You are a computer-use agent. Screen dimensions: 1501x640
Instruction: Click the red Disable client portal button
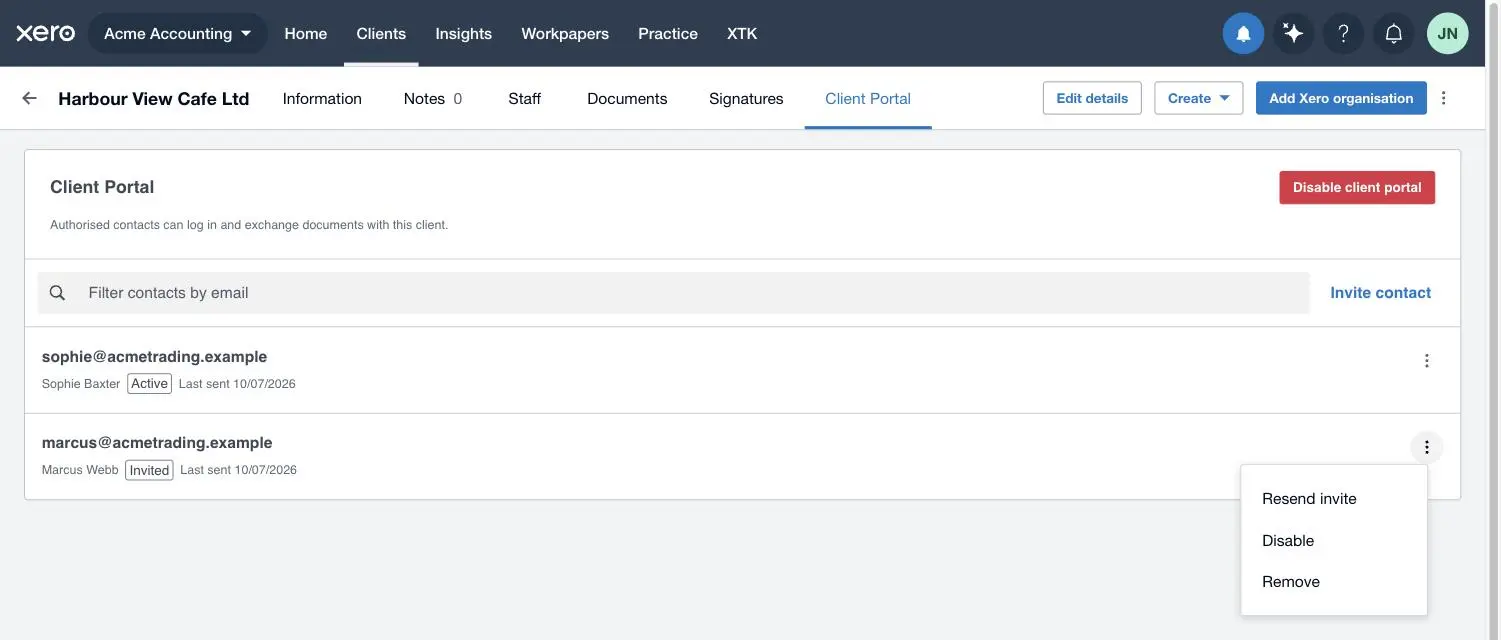[x=1357, y=187]
